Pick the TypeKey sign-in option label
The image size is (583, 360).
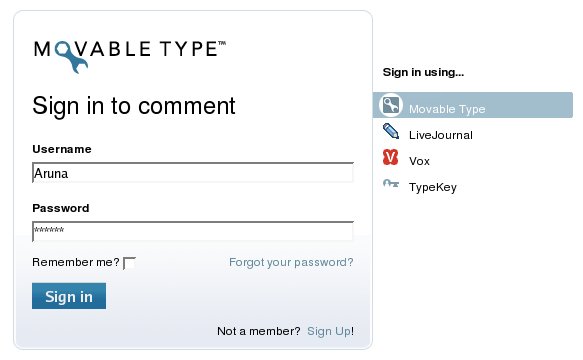433,187
